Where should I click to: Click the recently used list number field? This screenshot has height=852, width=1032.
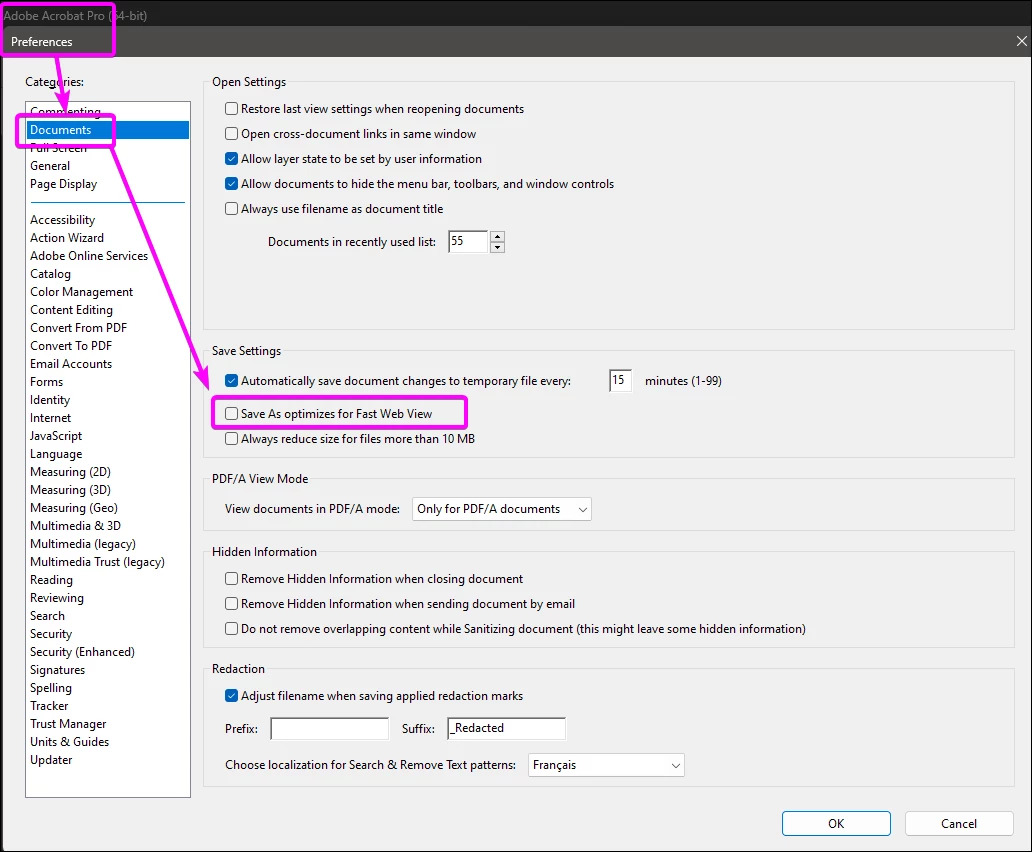(468, 241)
